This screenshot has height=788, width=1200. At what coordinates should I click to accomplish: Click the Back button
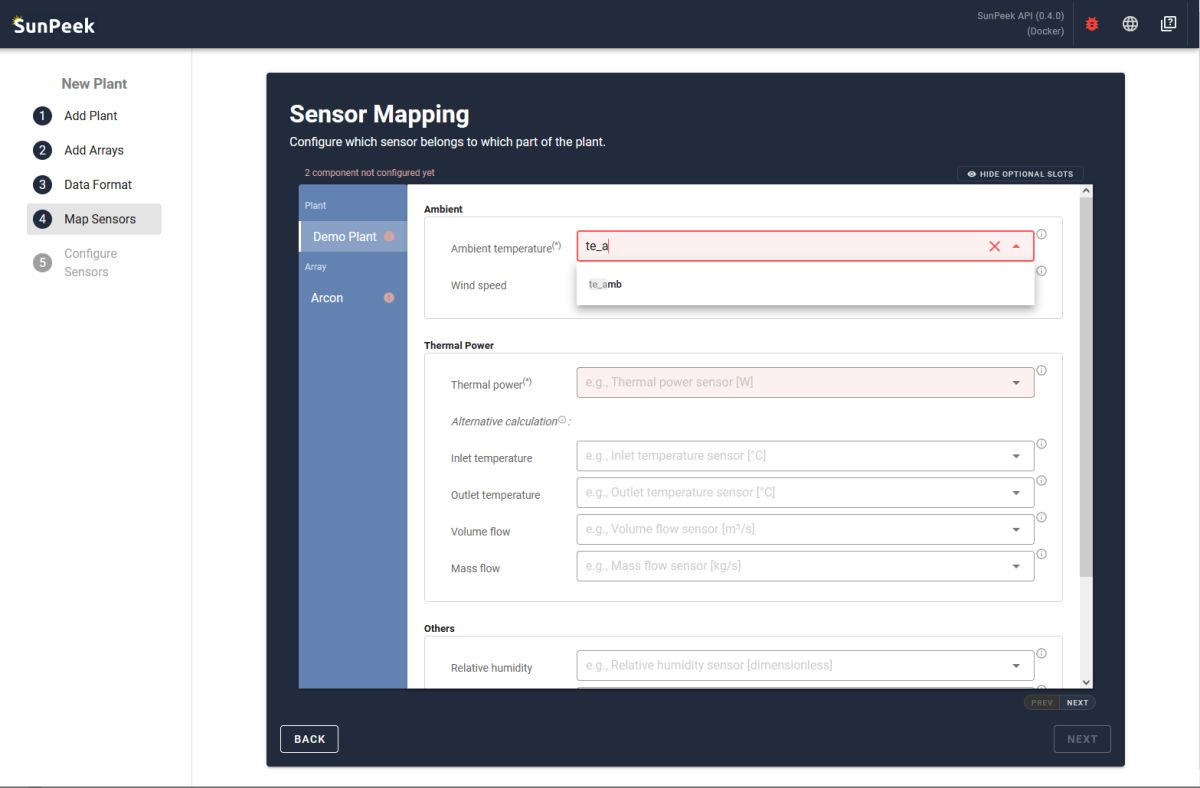309,739
